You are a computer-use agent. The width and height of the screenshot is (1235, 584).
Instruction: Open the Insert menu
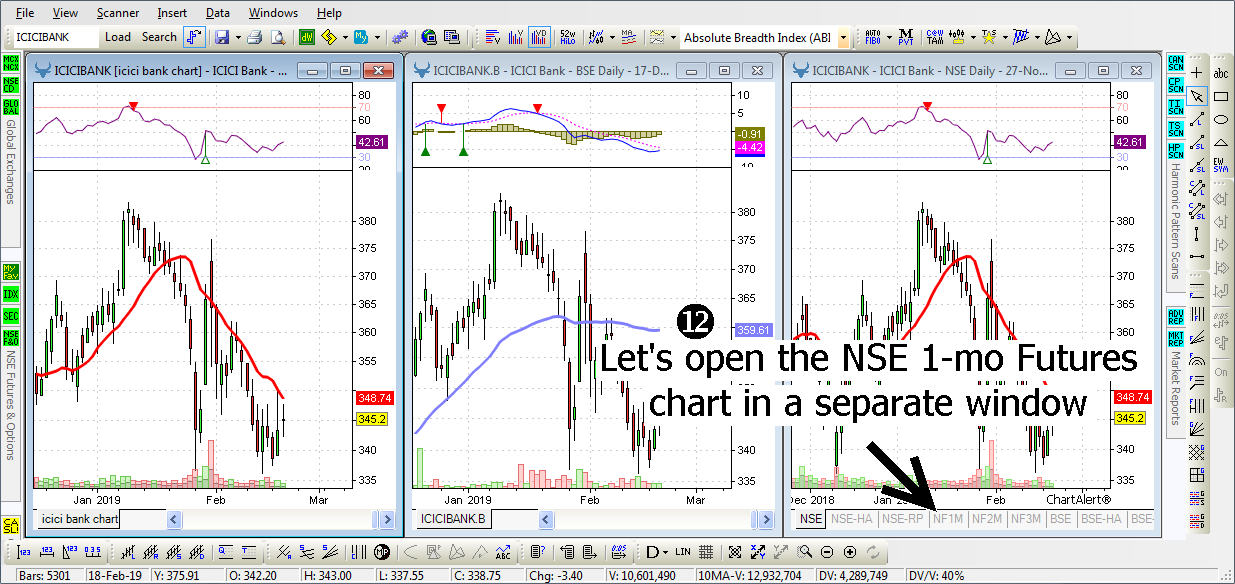coord(172,13)
